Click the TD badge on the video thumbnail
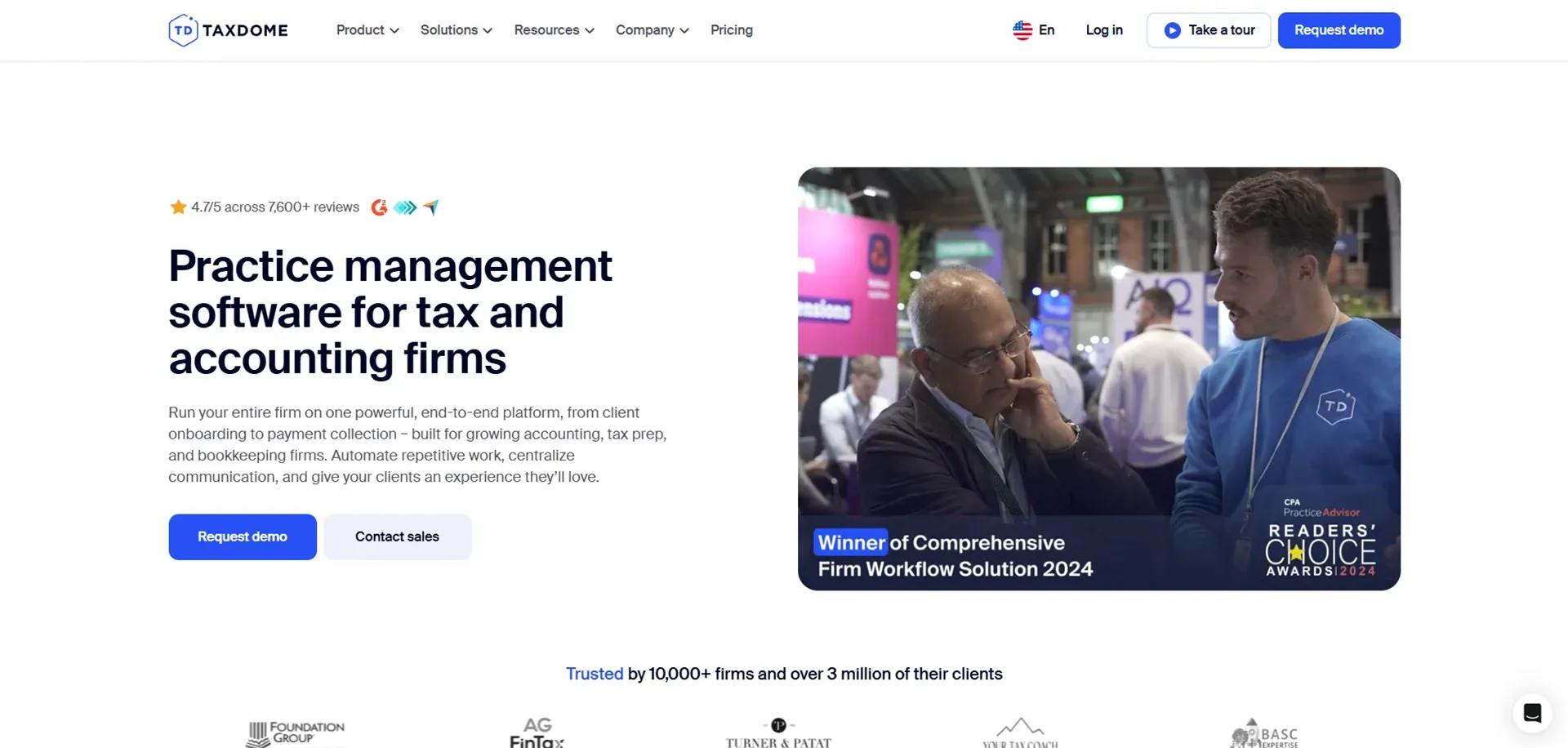Screen dimensions: 1568x748 point(1336,407)
